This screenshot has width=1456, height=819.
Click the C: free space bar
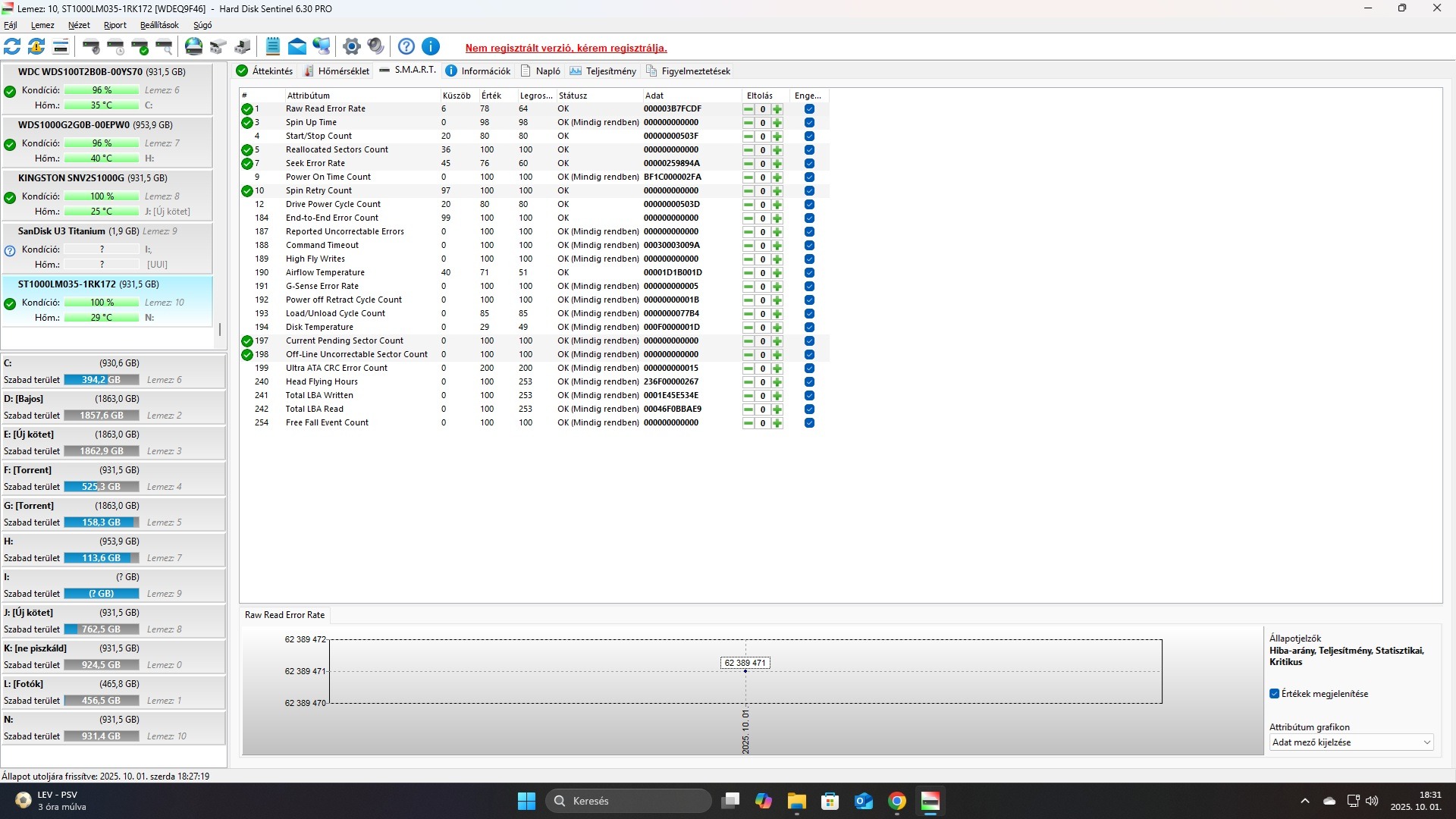tap(101, 380)
